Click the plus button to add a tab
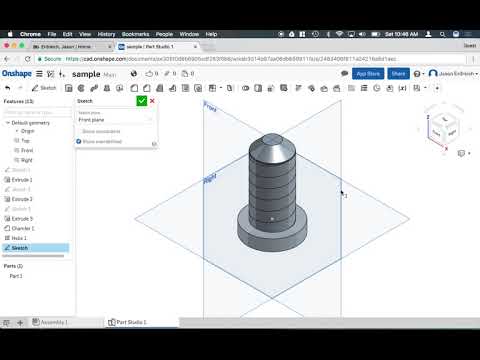 point(20,323)
